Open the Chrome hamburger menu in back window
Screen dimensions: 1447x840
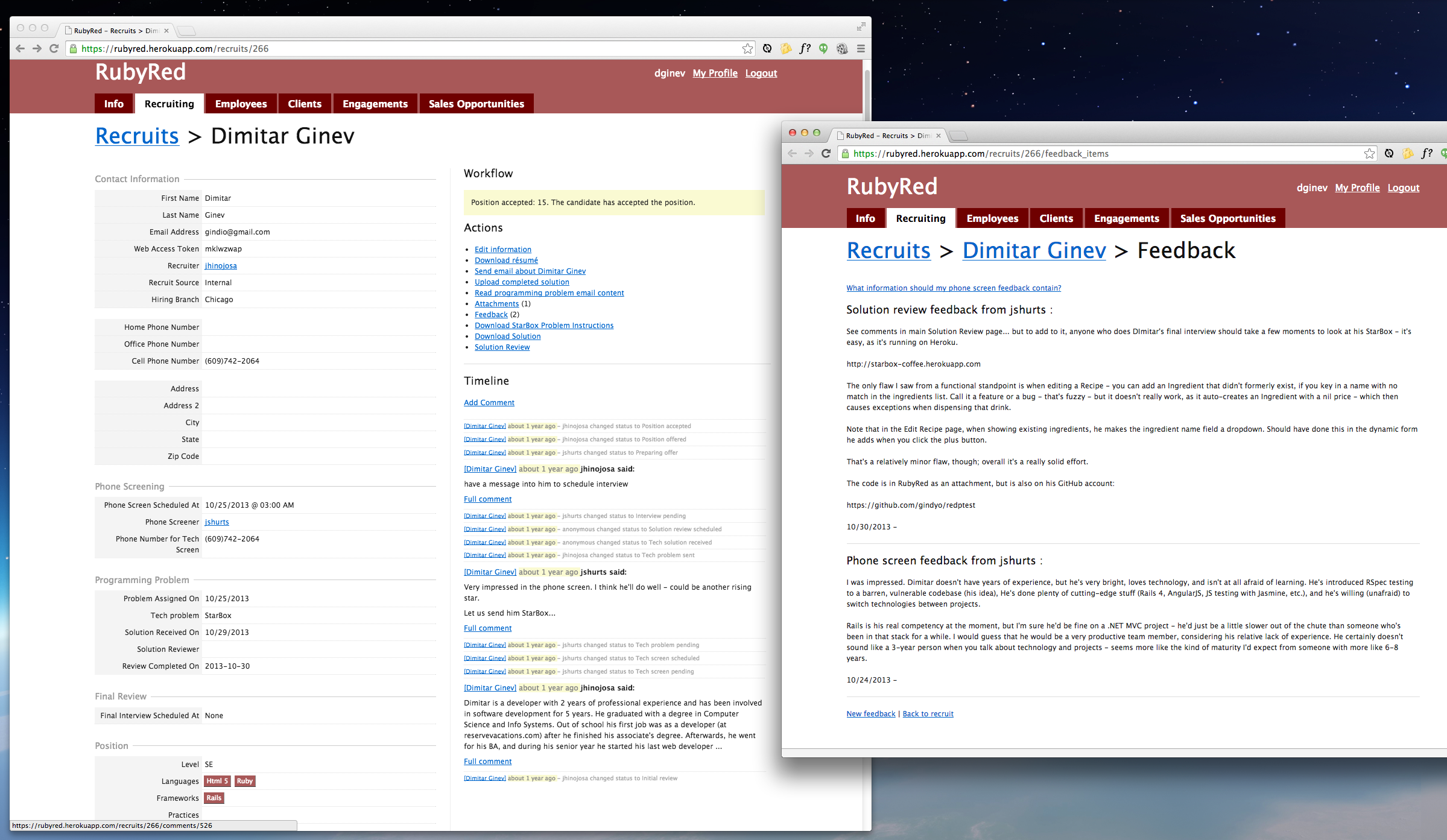[x=861, y=49]
